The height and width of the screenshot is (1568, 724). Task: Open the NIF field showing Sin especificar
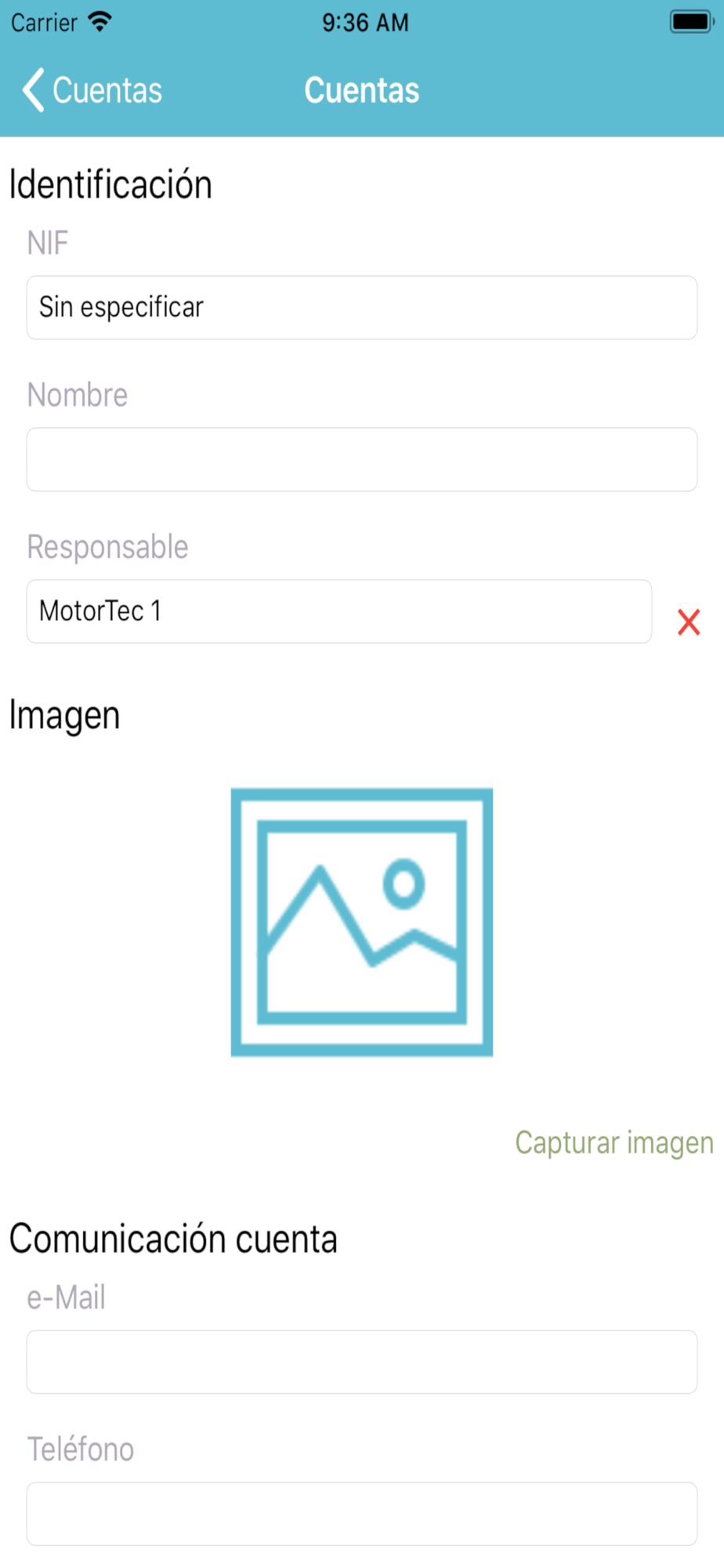pos(362,307)
